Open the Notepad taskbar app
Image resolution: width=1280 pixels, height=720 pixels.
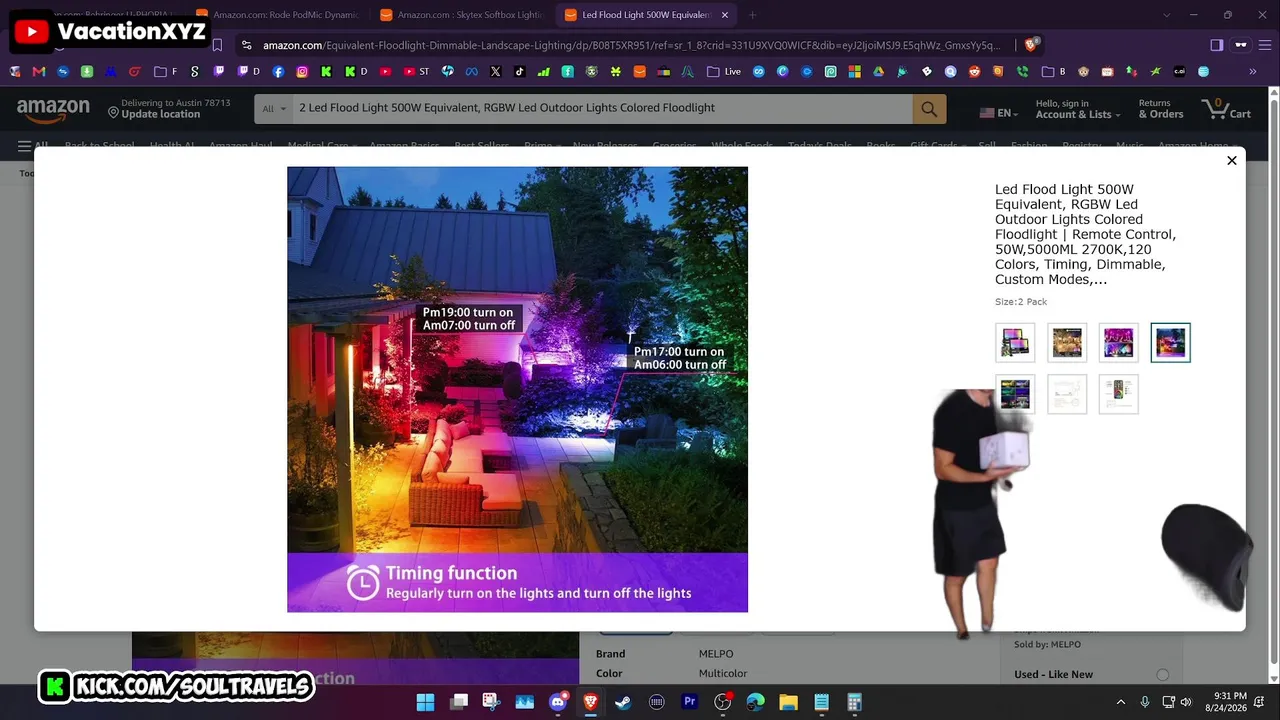pyautogui.click(x=821, y=702)
